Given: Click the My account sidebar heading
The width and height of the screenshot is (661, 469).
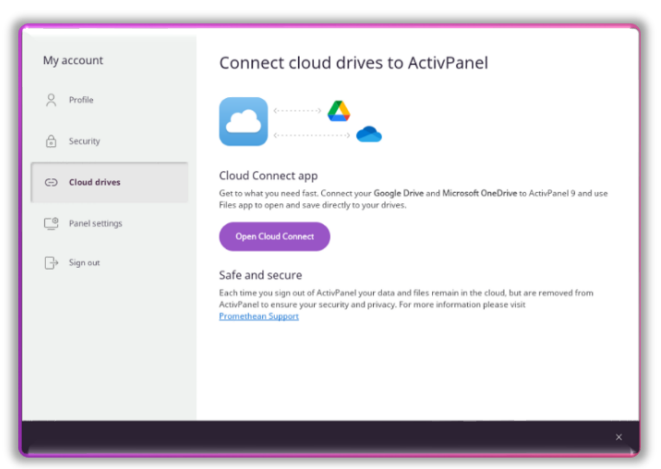Looking at the screenshot, I should pyautogui.click(x=73, y=61).
